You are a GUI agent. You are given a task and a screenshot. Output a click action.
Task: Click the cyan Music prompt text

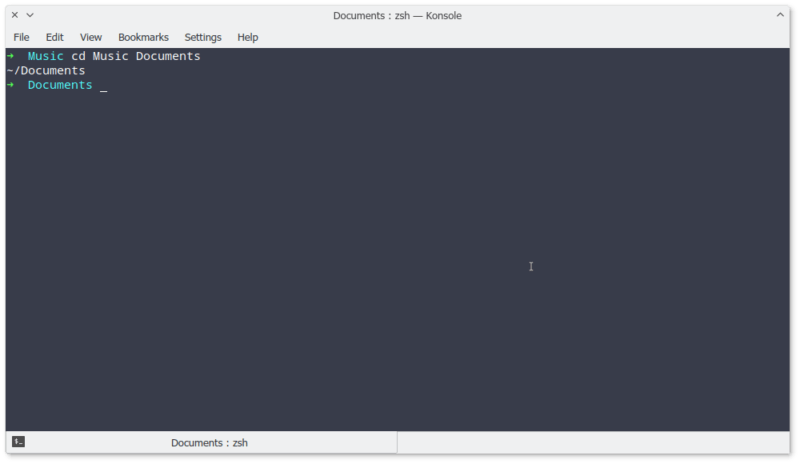point(45,56)
